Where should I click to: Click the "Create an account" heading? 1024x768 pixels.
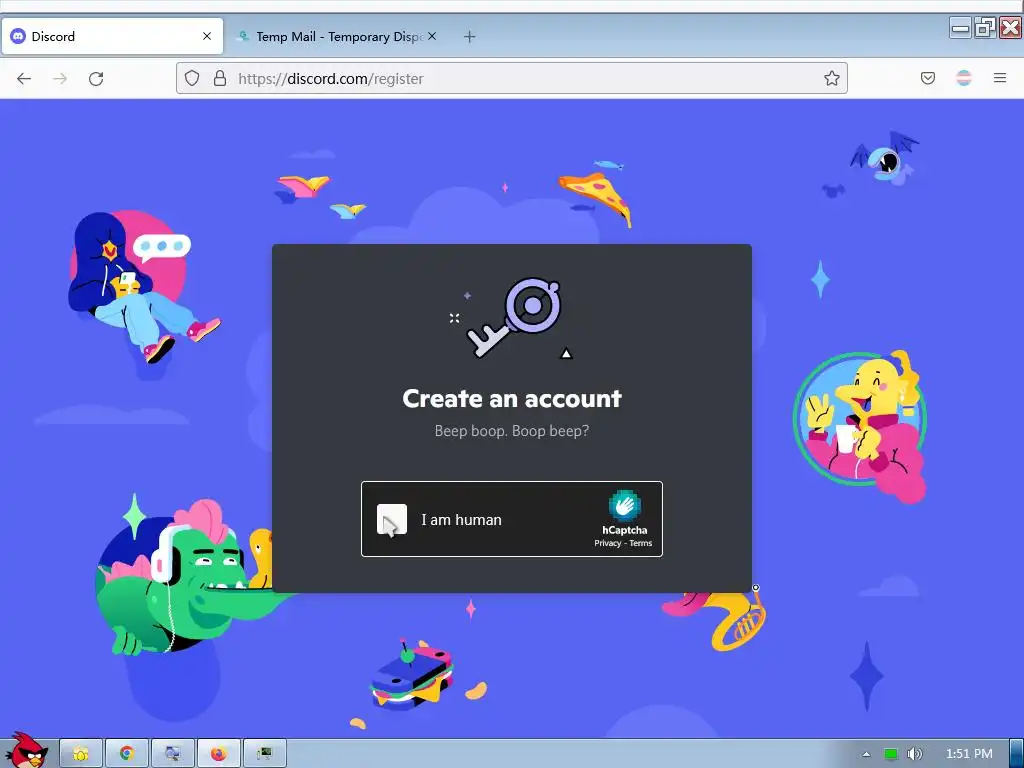[512, 398]
